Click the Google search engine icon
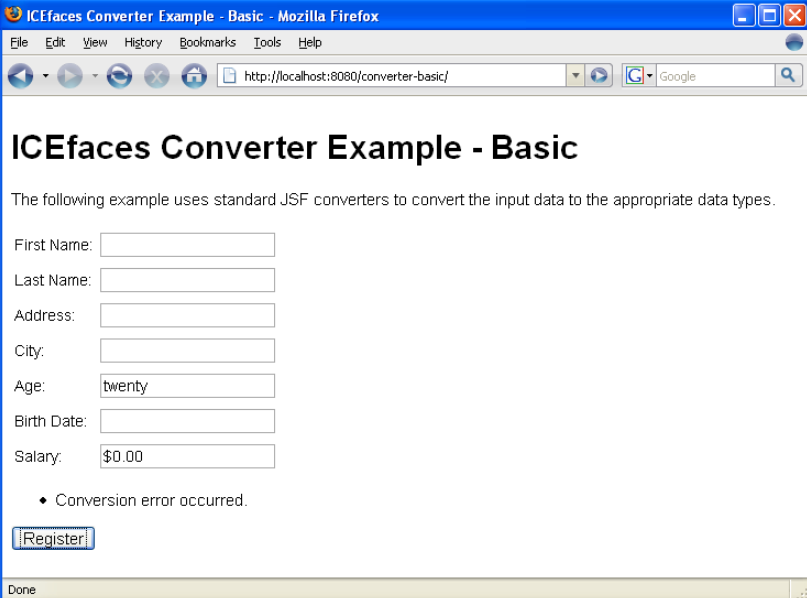This screenshot has width=807, height=598. click(x=634, y=76)
